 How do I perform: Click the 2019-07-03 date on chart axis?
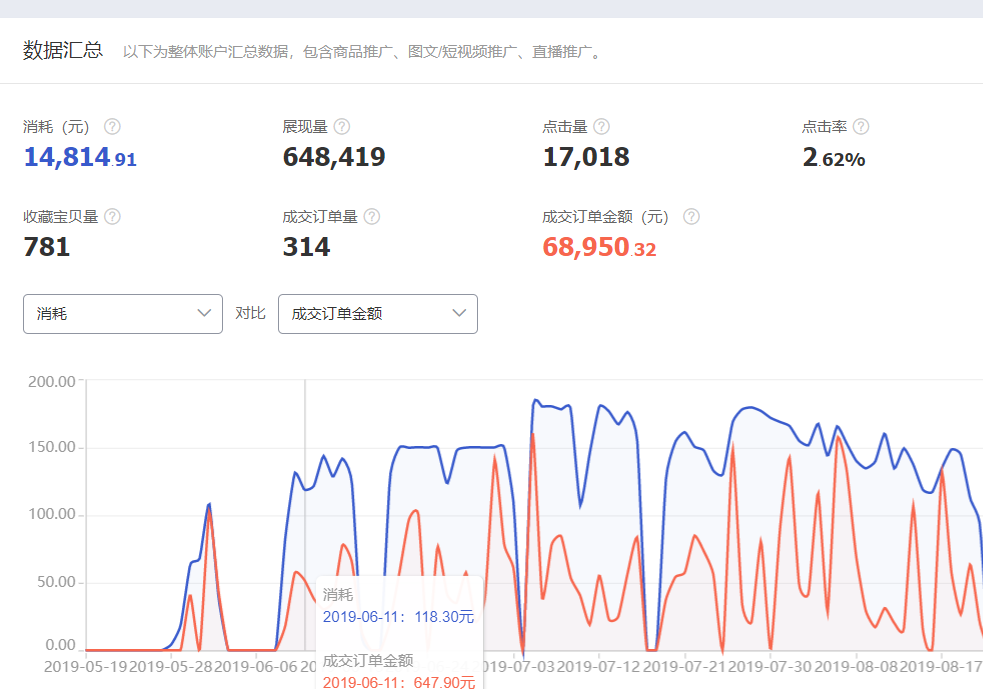pyautogui.click(x=517, y=665)
